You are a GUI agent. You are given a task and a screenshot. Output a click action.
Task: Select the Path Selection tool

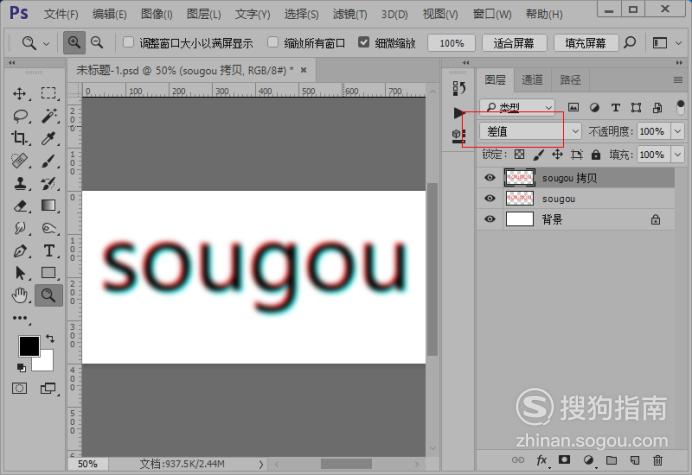tap(19, 273)
